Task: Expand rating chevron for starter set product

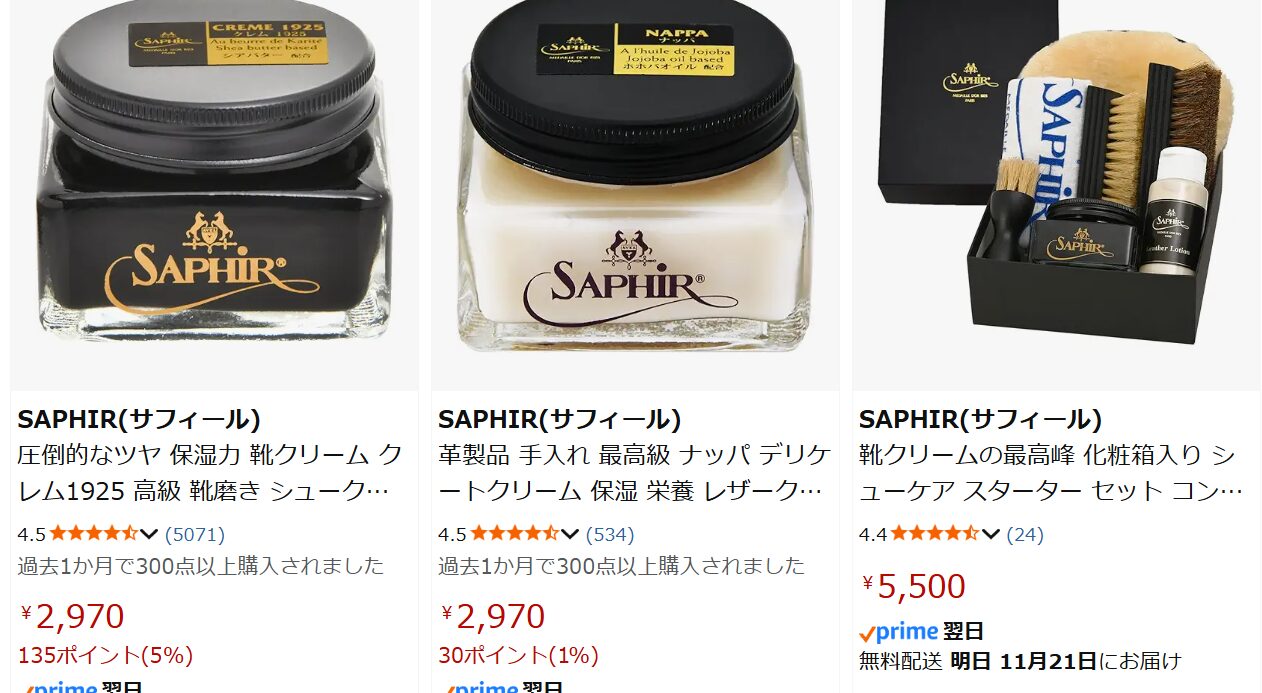Action: (991, 534)
